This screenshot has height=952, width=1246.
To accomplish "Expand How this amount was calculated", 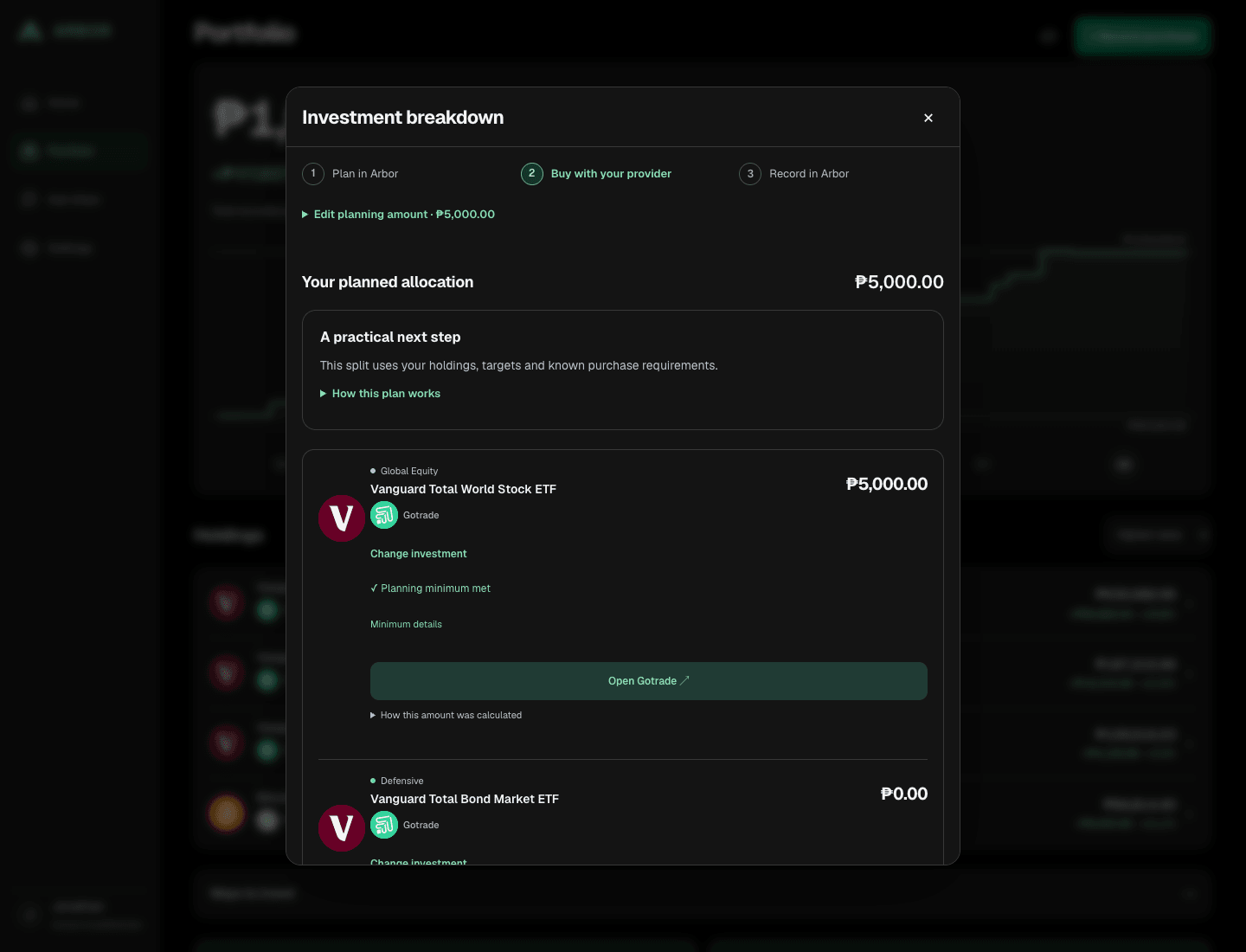I will coord(446,716).
